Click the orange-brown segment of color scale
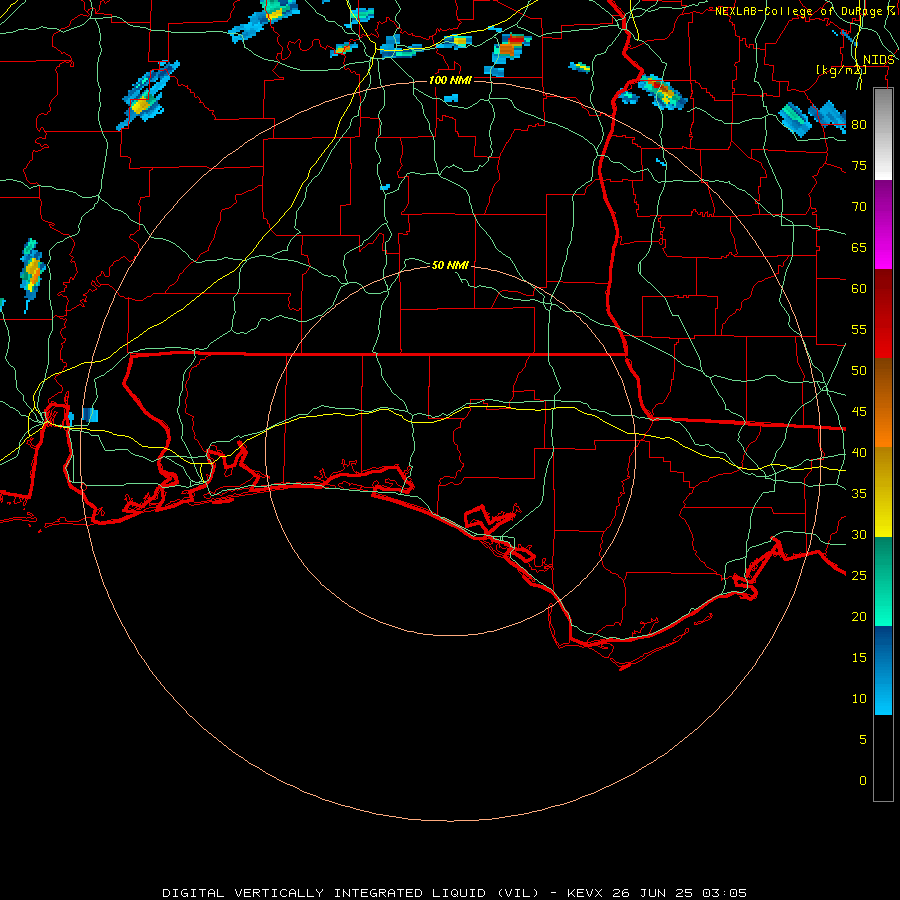 pyautogui.click(x=883, y=403)
